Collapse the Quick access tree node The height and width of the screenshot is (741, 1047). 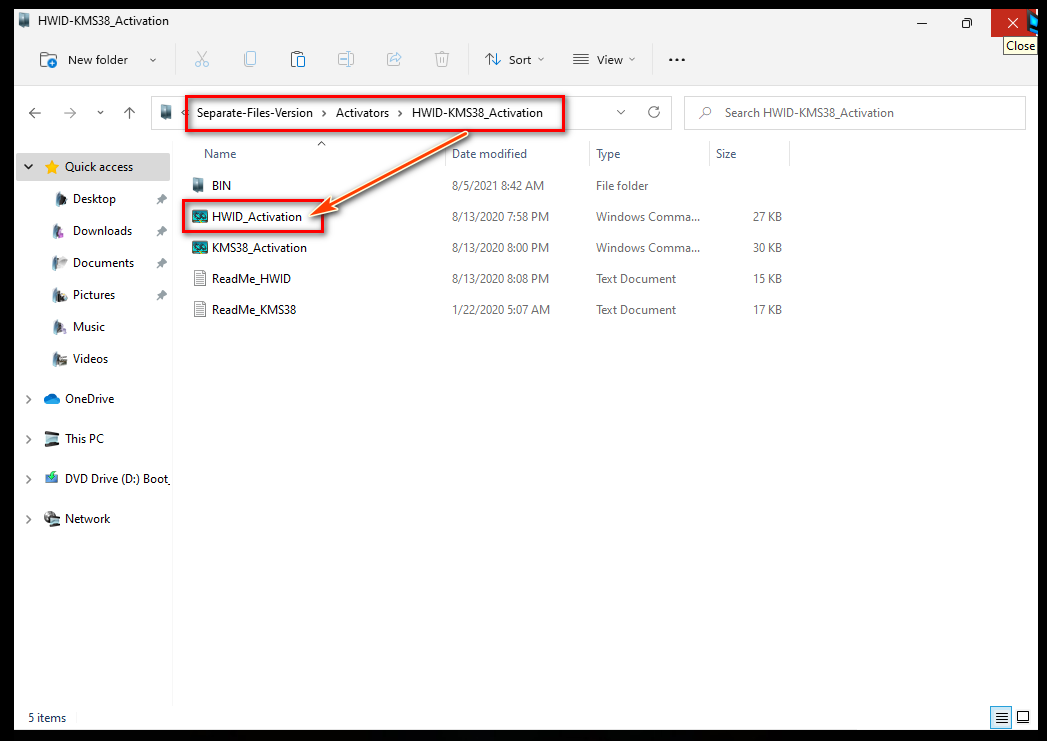pos(29,167)
